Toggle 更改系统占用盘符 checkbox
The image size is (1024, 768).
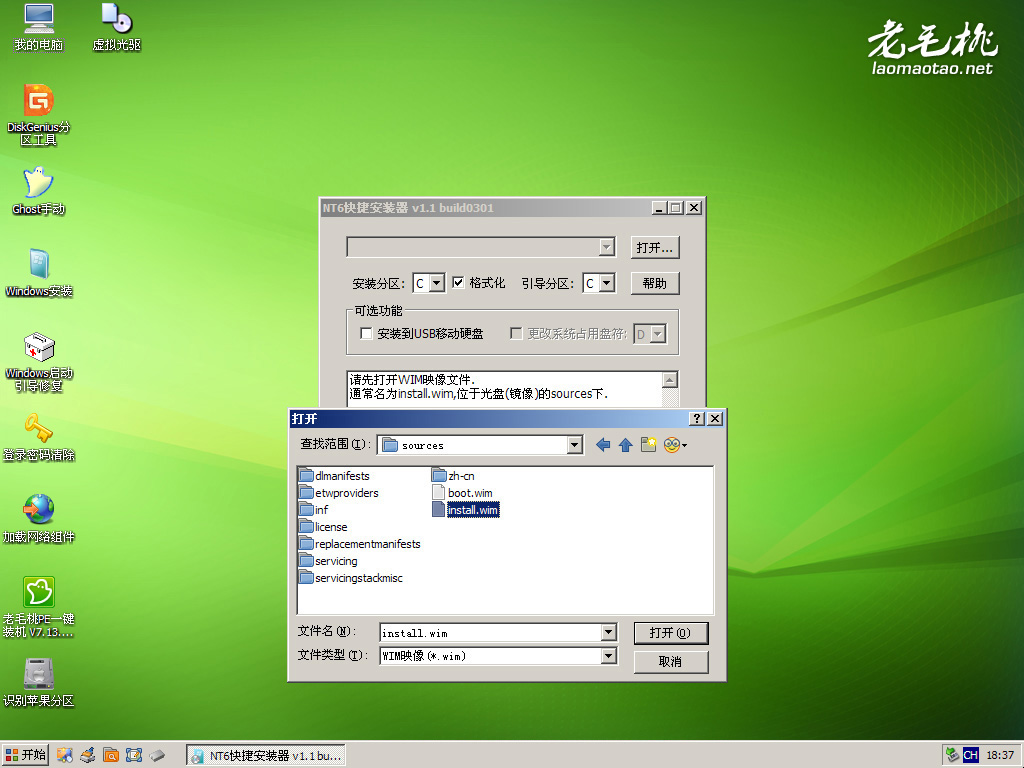point(516,334)
